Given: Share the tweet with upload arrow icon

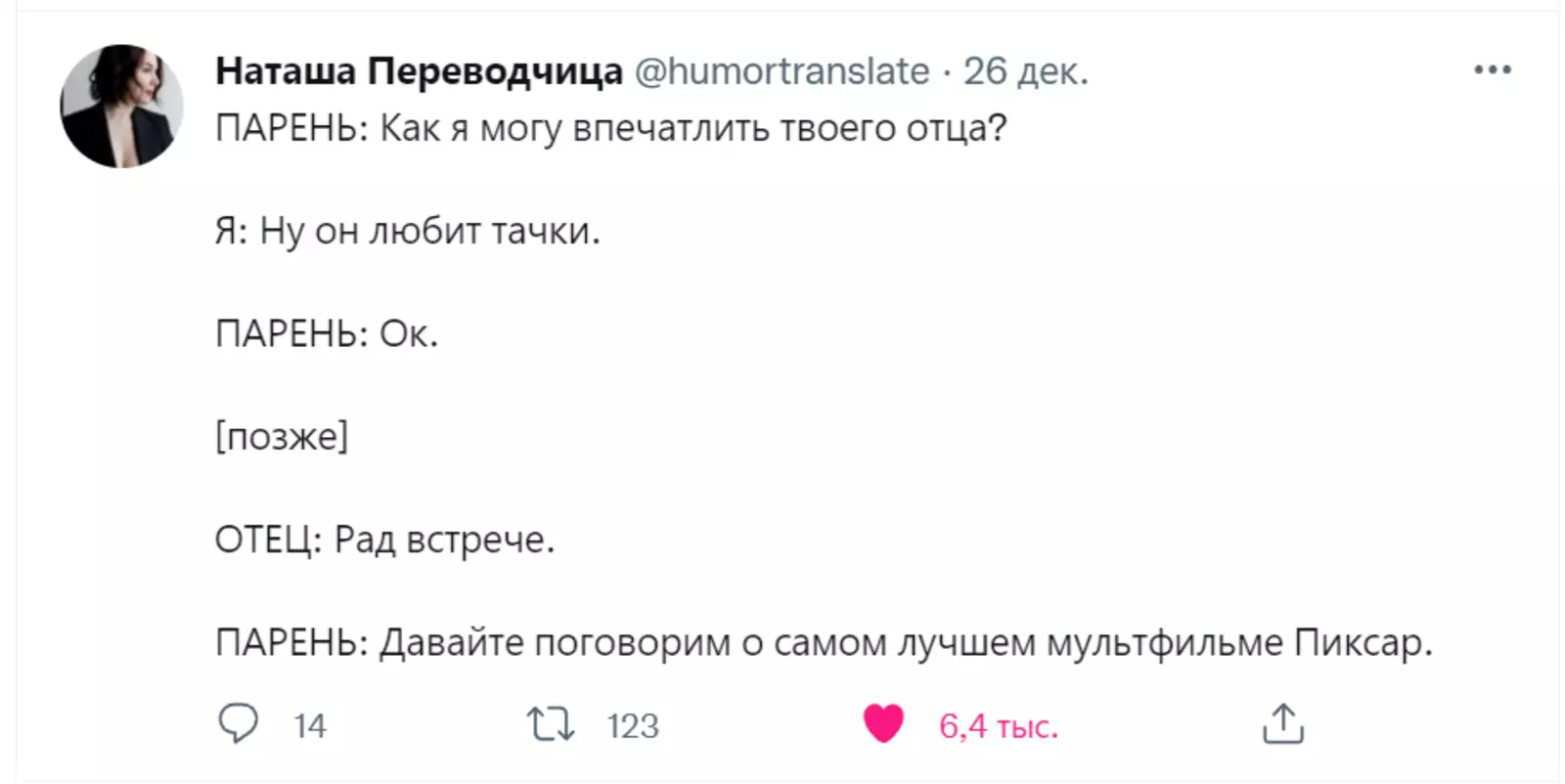Looking at the screenshot, I should 1283,724.
